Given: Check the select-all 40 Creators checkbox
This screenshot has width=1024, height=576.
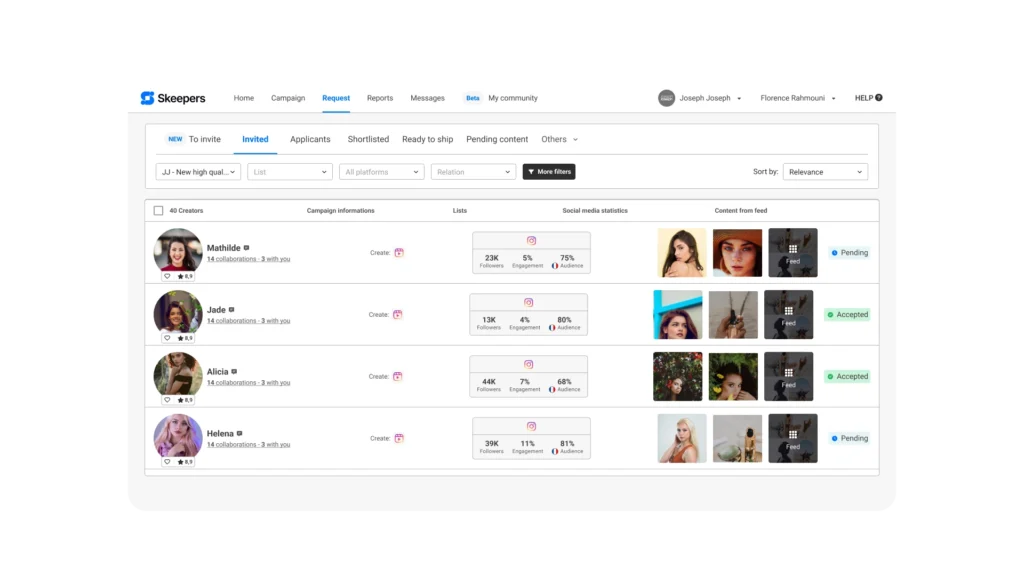Looking at the screenshot, I should coord(158,211).
